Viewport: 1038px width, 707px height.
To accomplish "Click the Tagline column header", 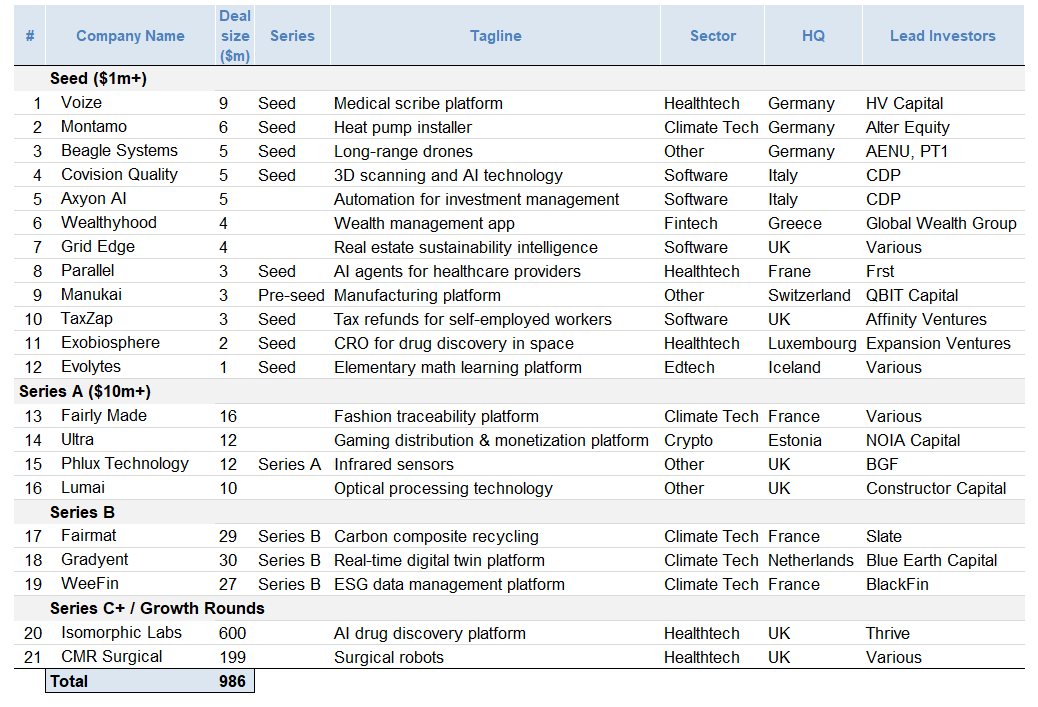I will point(496,36).
